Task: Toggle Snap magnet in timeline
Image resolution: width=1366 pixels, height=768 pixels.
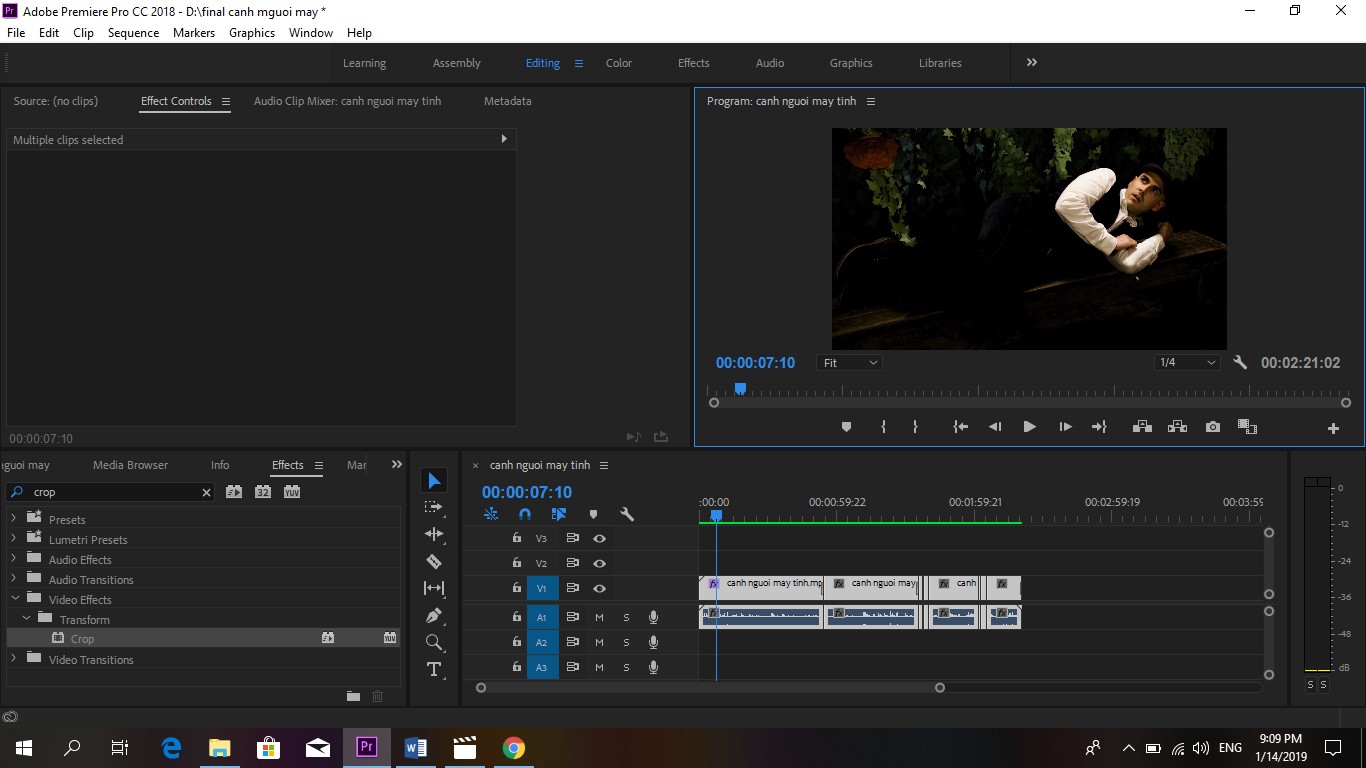Action: [x=525, y=514]
